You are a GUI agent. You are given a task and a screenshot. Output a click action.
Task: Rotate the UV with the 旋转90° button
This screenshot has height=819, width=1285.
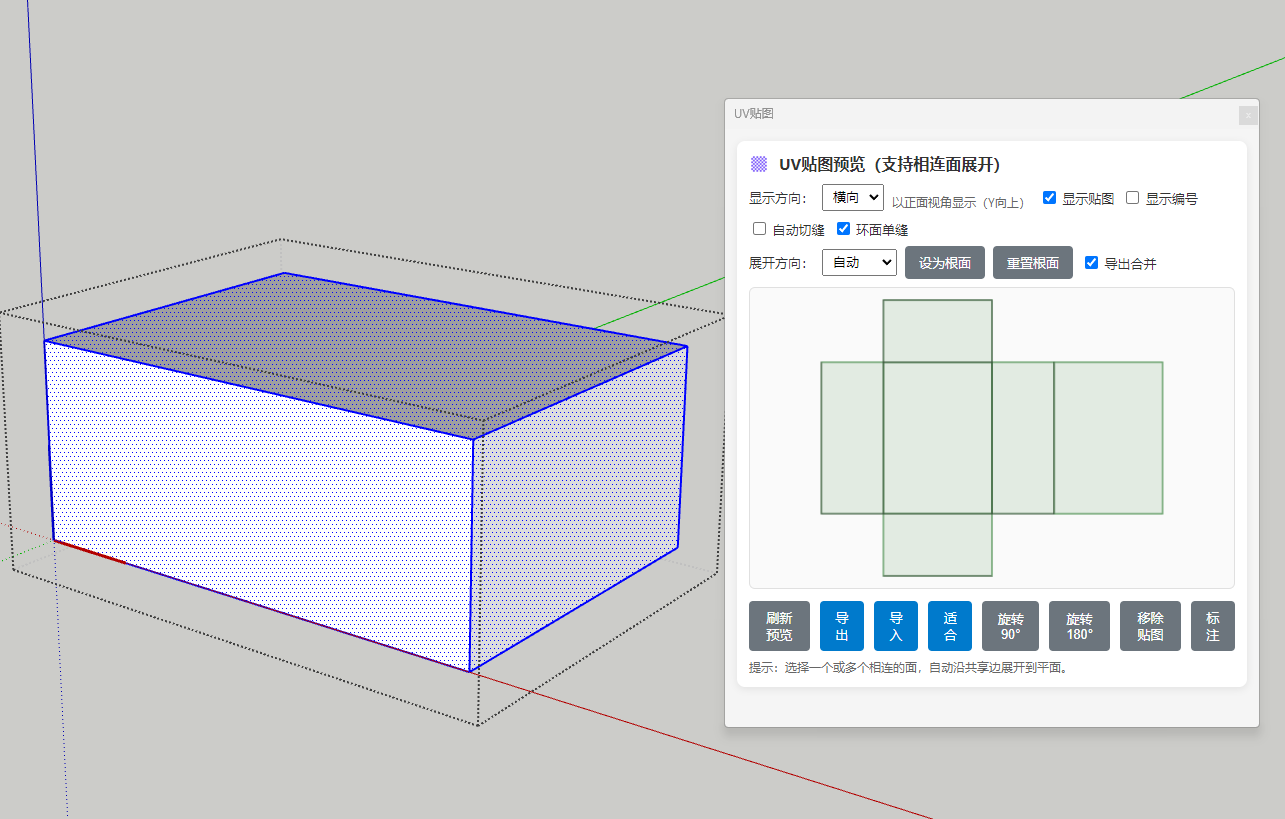pos(1010,626)
